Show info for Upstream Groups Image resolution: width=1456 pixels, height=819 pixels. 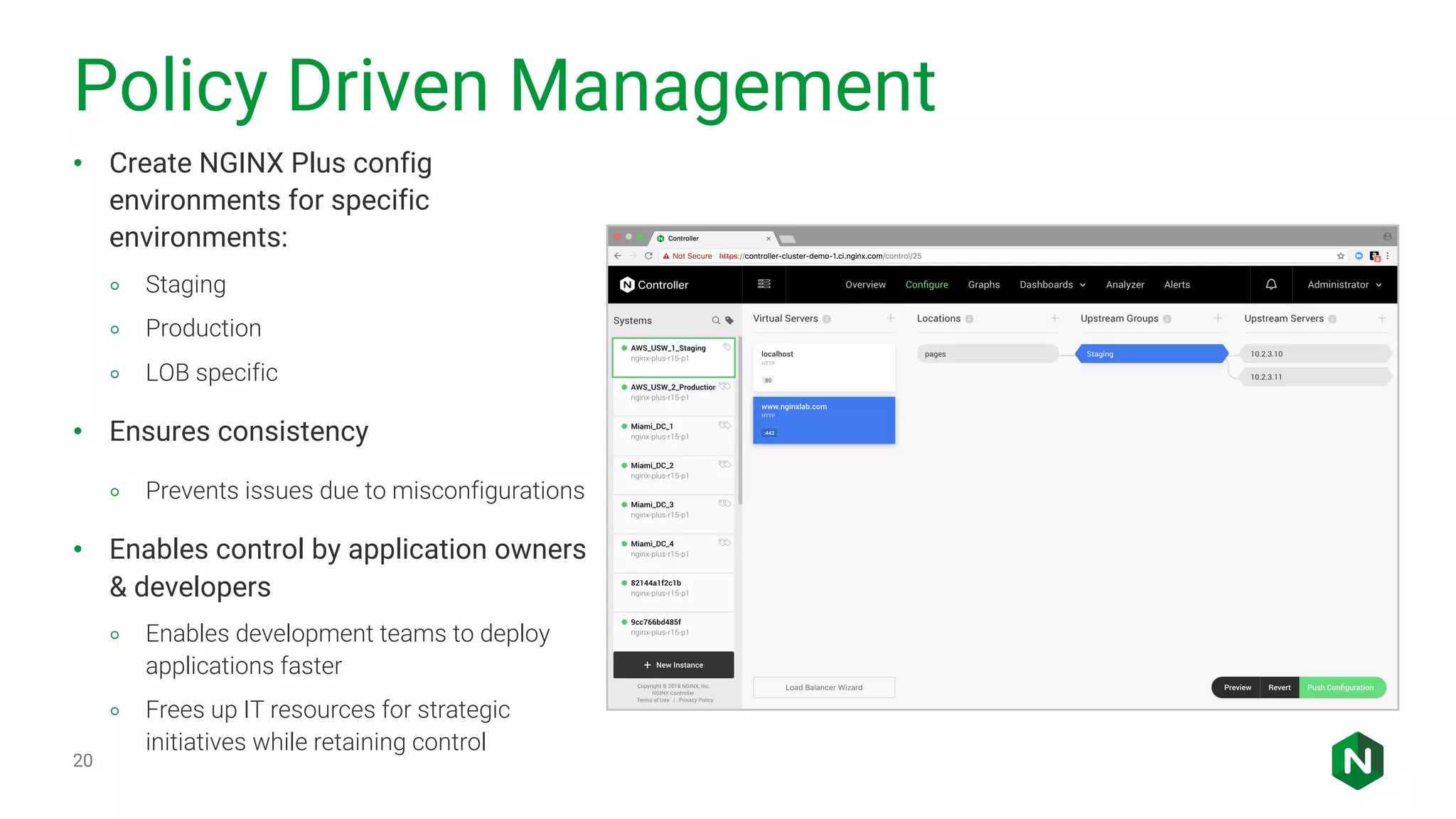point(1167,319)
